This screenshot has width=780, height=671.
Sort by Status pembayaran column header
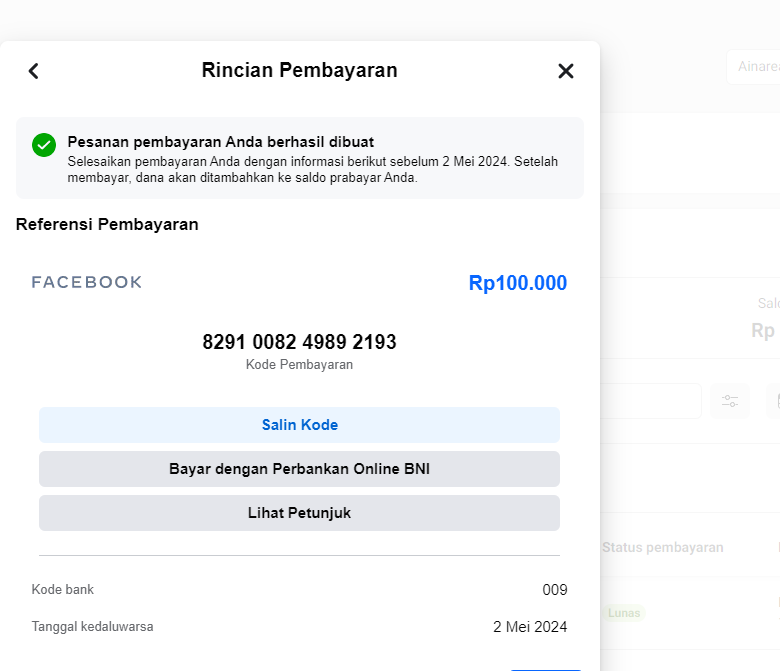point(663,548)
